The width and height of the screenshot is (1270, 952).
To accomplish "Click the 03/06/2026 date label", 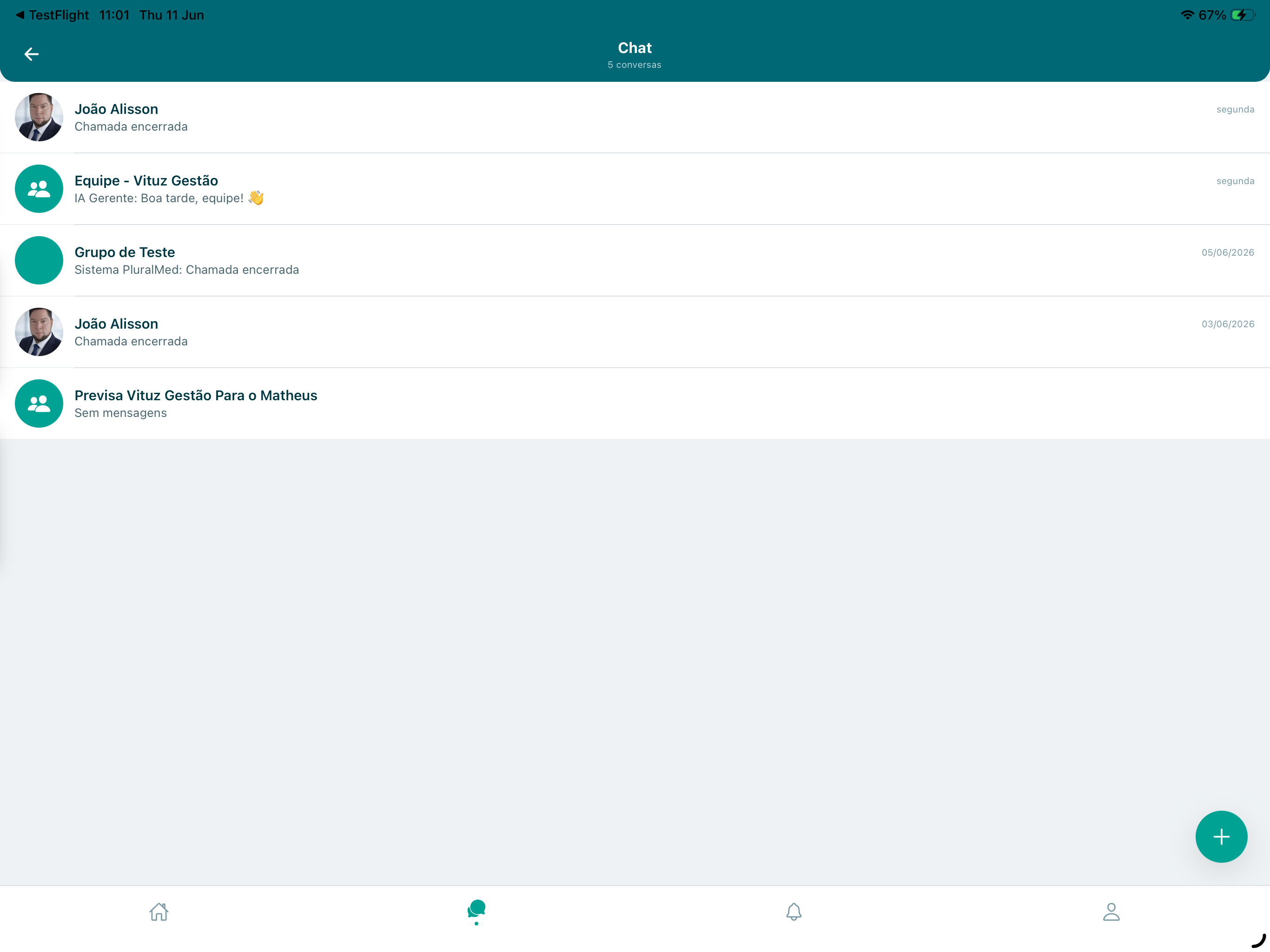I will 1228,324.
